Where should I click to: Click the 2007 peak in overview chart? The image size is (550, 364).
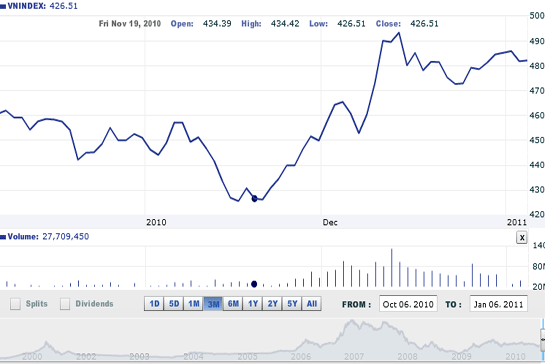[352, 321]
